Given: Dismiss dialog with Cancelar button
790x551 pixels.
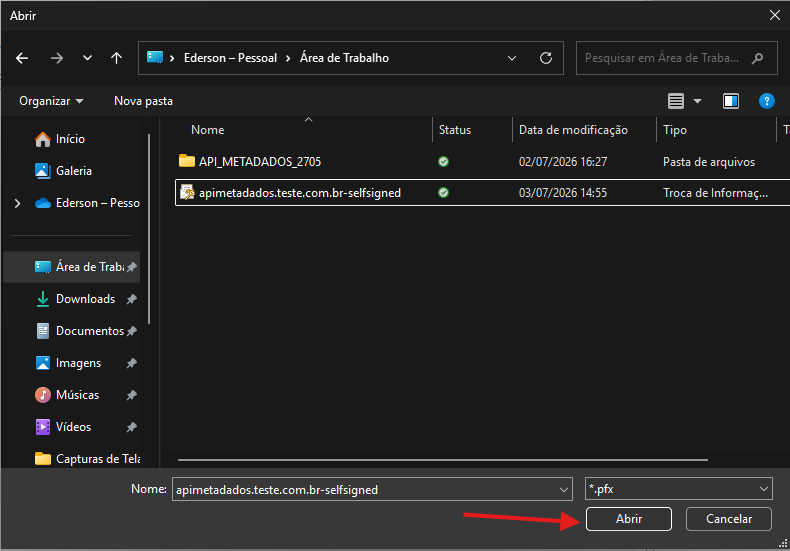Looking at the screenshot, I should click(729, 519).
